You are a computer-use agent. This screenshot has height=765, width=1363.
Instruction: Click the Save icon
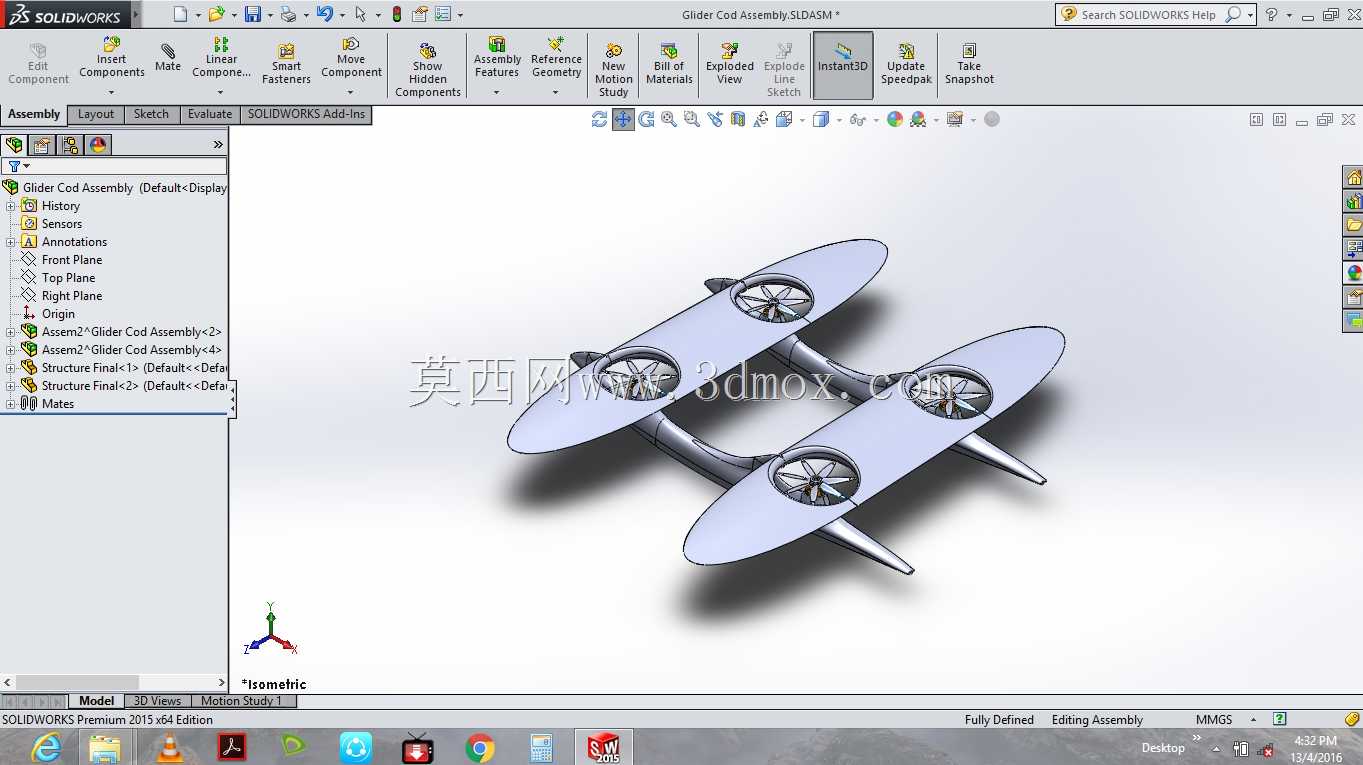point(253,14)
